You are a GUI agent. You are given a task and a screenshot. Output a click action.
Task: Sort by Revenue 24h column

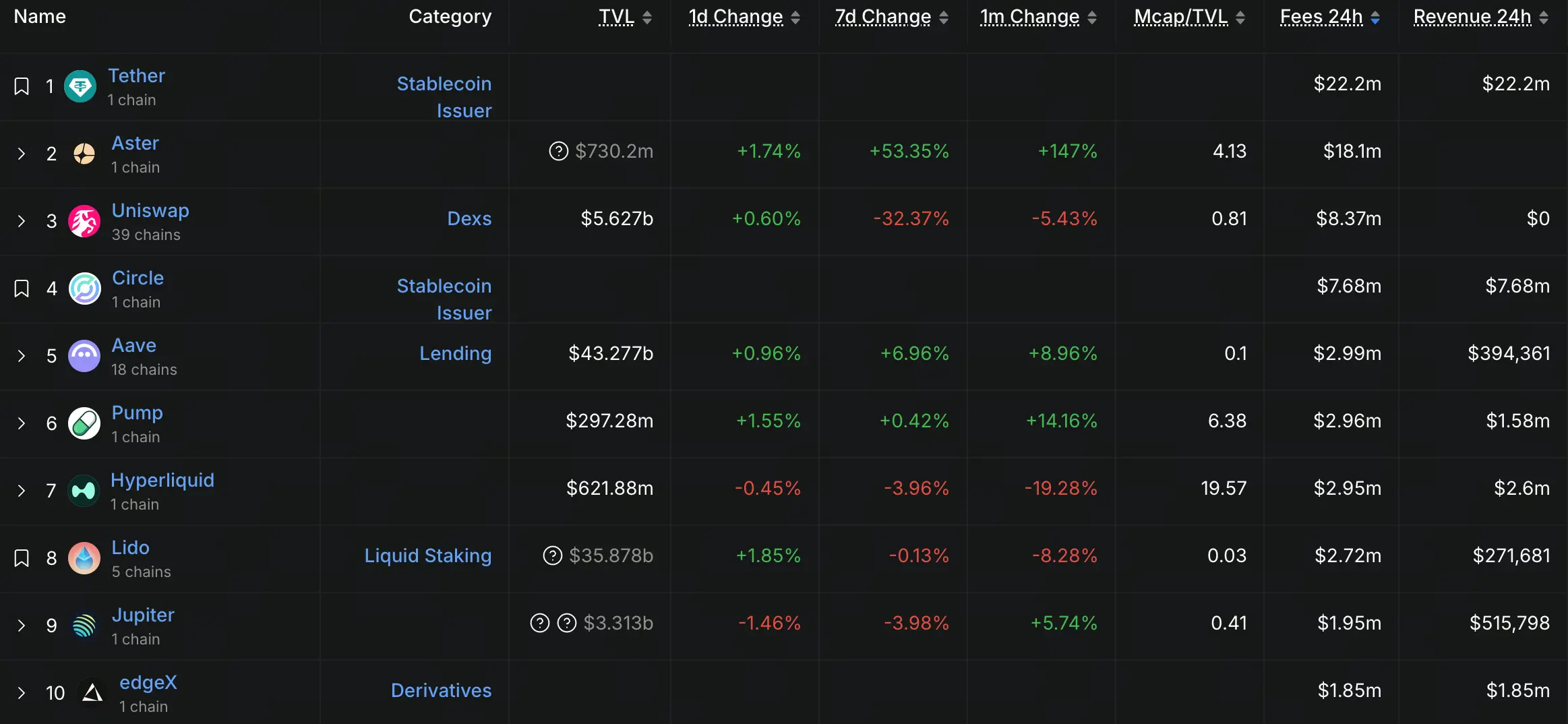pos(1481,17)
